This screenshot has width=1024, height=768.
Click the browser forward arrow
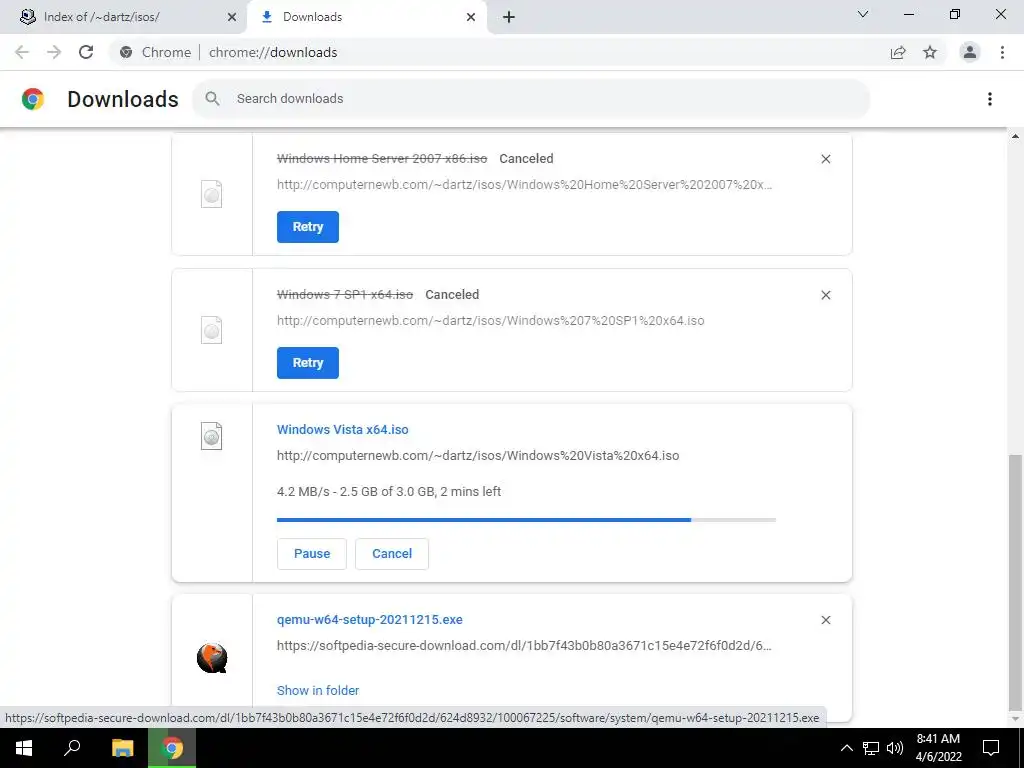click(x=54, y=52)
